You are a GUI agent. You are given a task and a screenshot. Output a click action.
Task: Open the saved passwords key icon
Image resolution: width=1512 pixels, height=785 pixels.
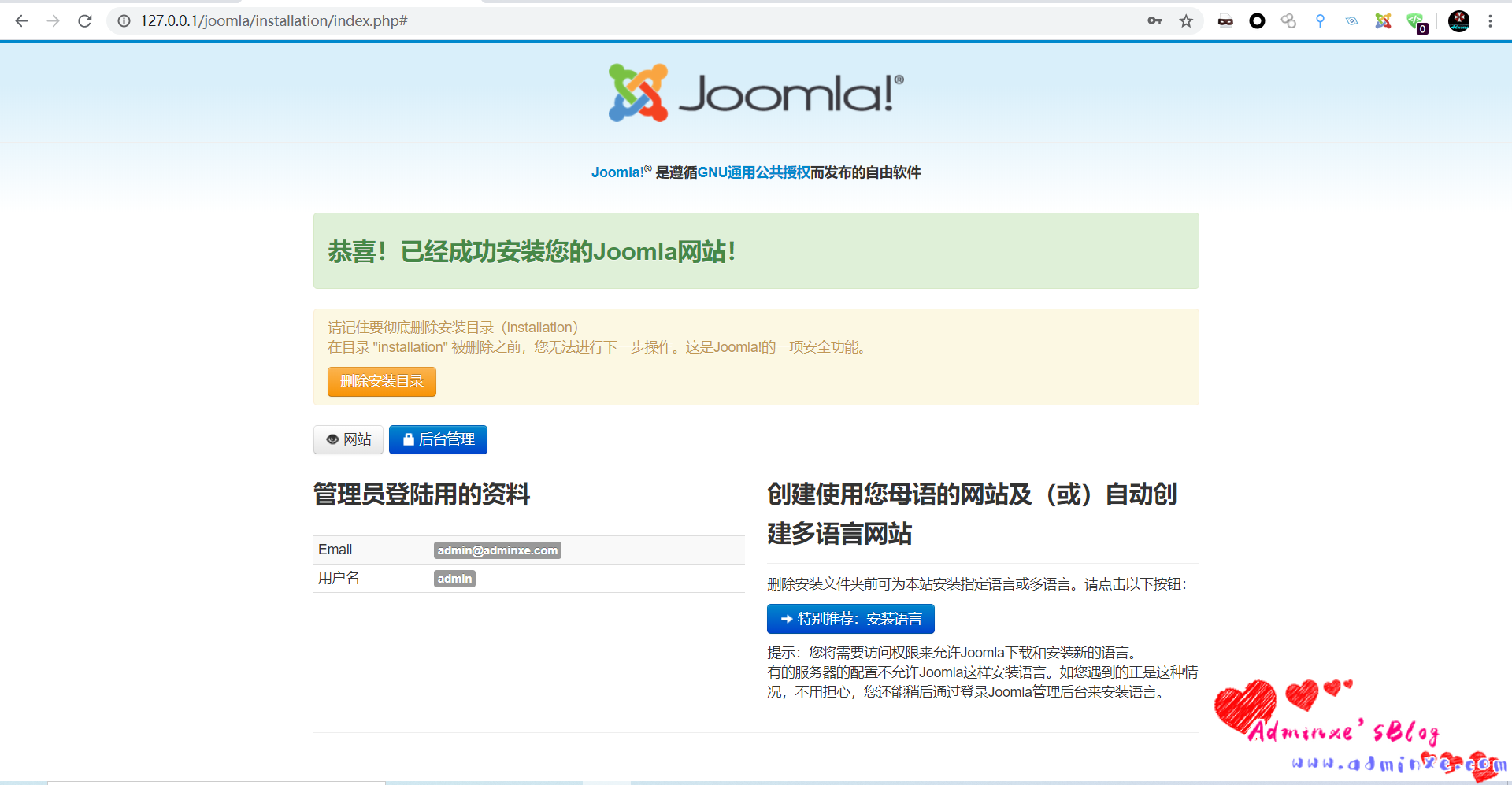[x=1154, y=21]
